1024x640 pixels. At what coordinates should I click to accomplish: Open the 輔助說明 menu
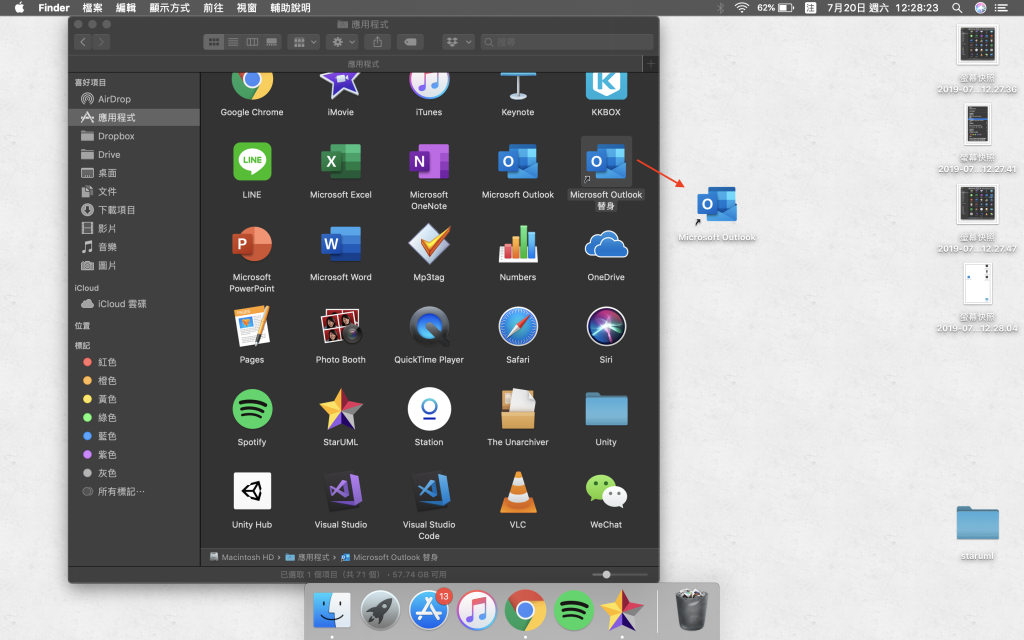point(290,8)
